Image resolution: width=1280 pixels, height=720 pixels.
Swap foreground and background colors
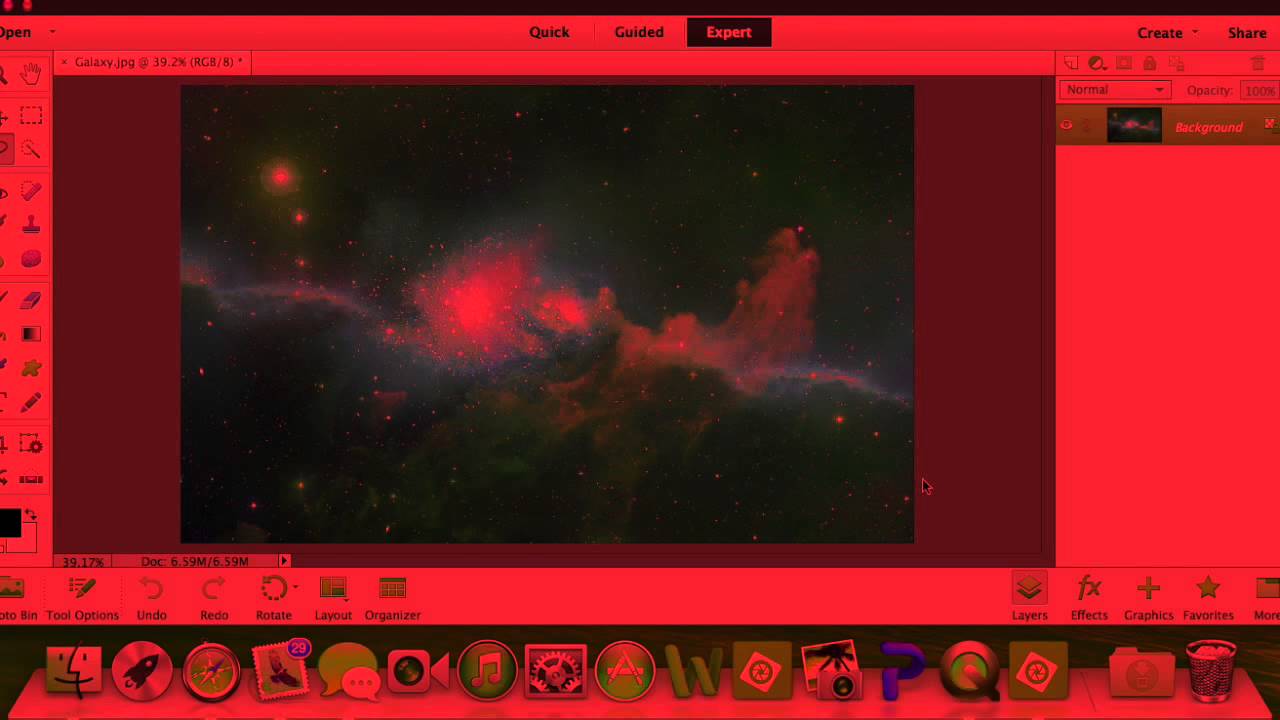[31, 515]
